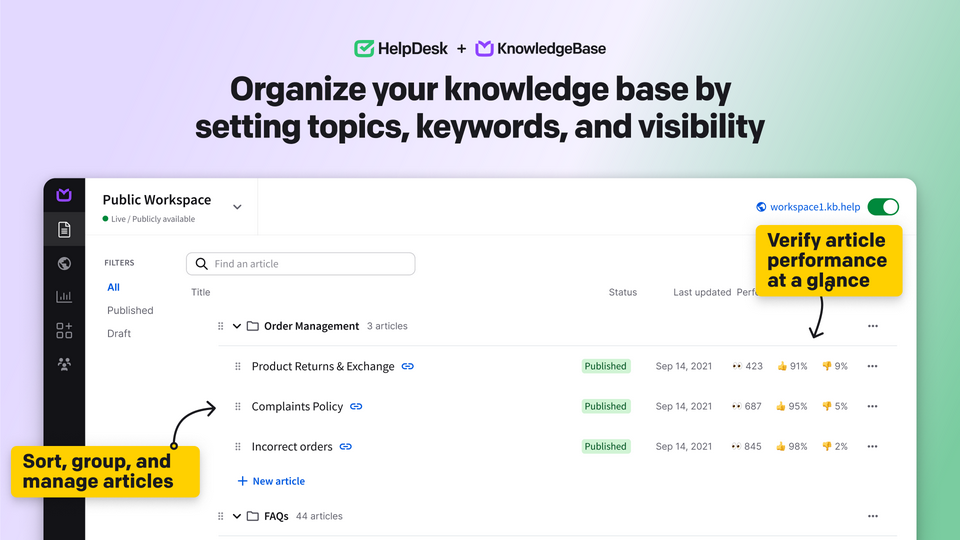Open the team members icon in sidebar
Screen dimensions: 960x540
64,364
